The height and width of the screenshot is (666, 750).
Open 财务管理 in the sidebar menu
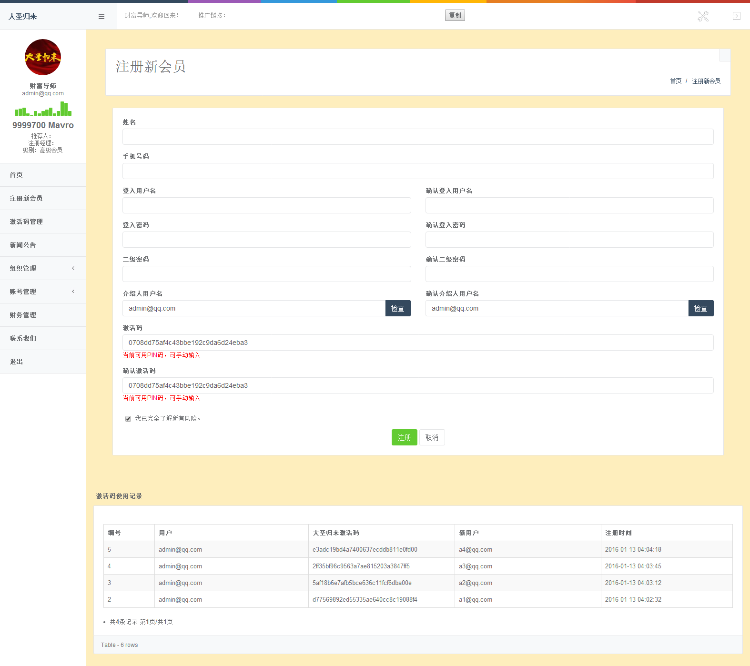(x=23, y=315)
